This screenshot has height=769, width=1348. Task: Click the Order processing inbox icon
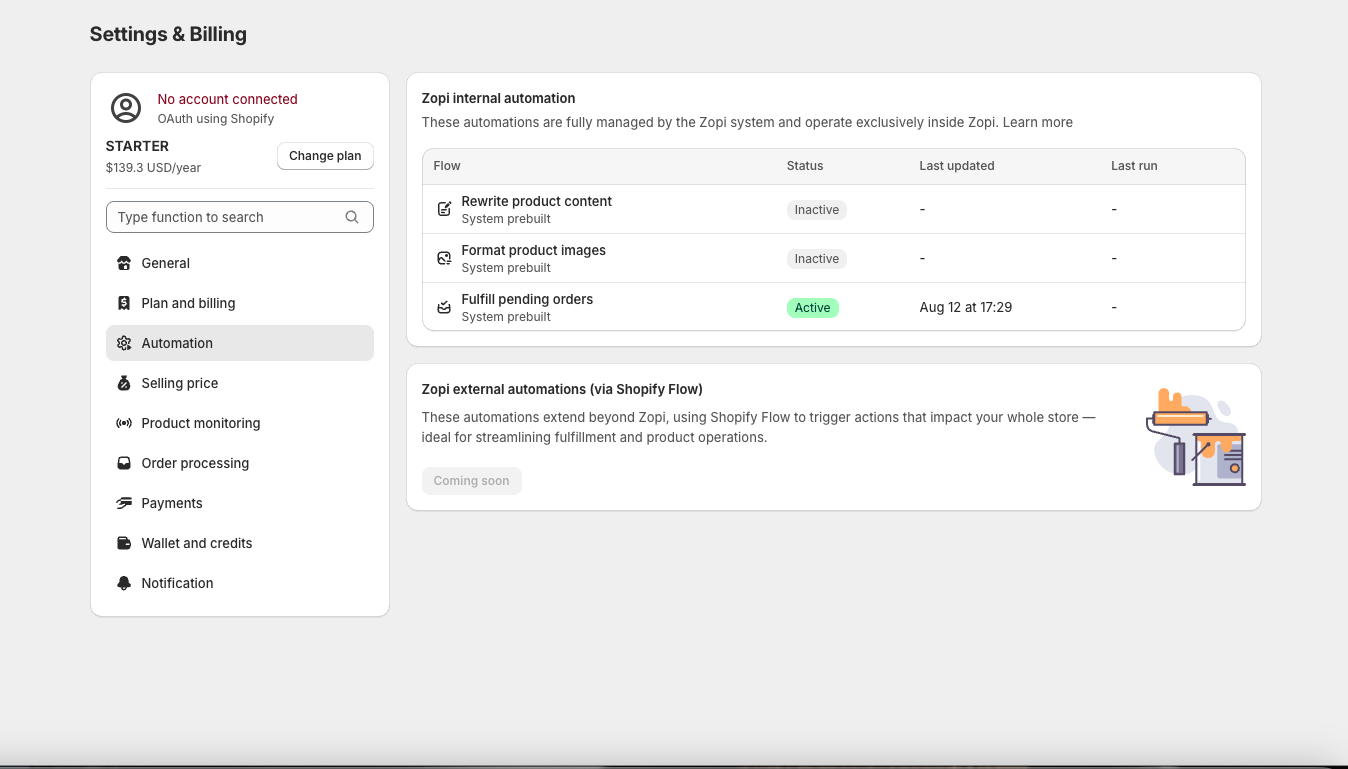coord(124,463)
